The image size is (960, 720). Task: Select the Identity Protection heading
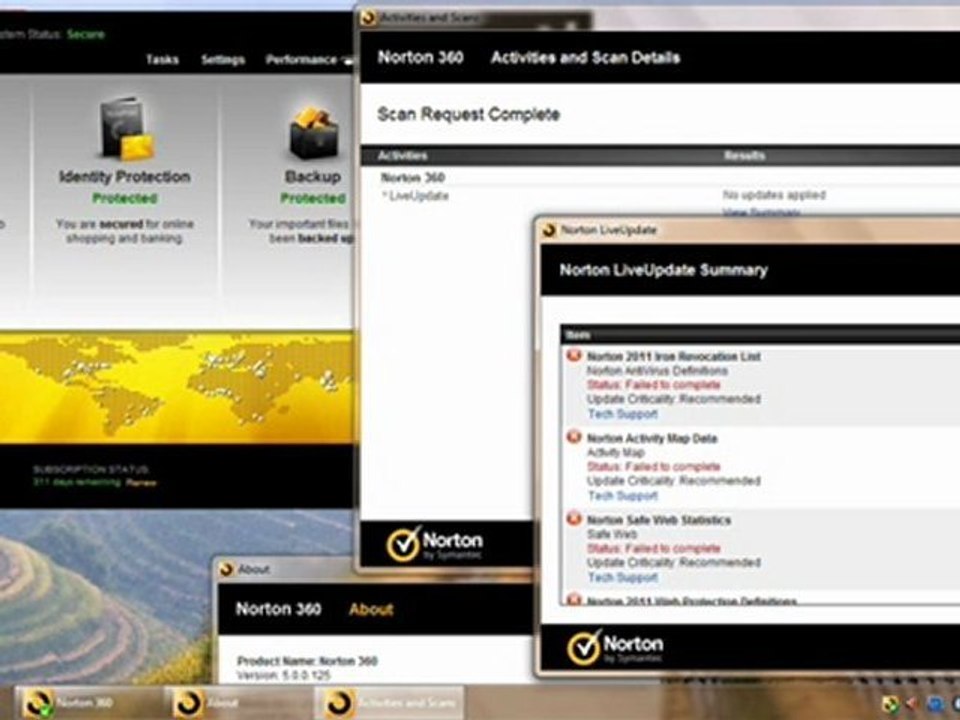(x=125, y=177)
